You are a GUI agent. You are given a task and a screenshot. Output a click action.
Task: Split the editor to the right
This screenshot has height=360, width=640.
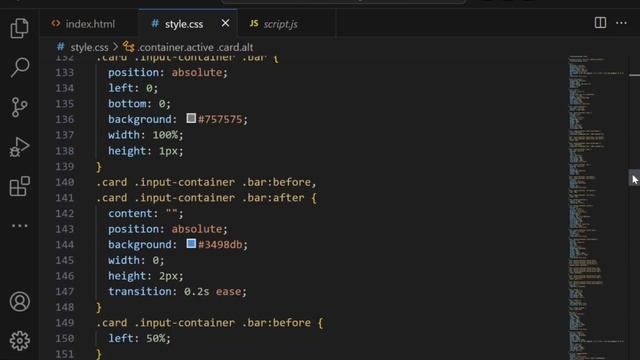(600, 23)
